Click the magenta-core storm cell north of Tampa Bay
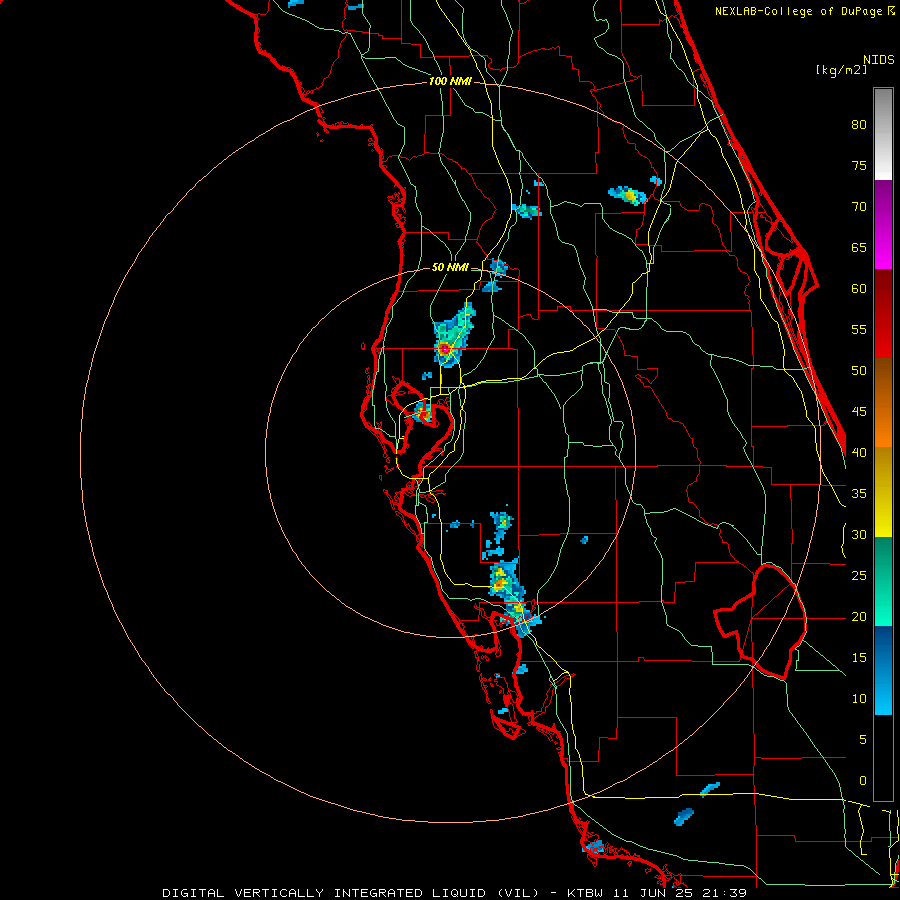 coord(444,348)
